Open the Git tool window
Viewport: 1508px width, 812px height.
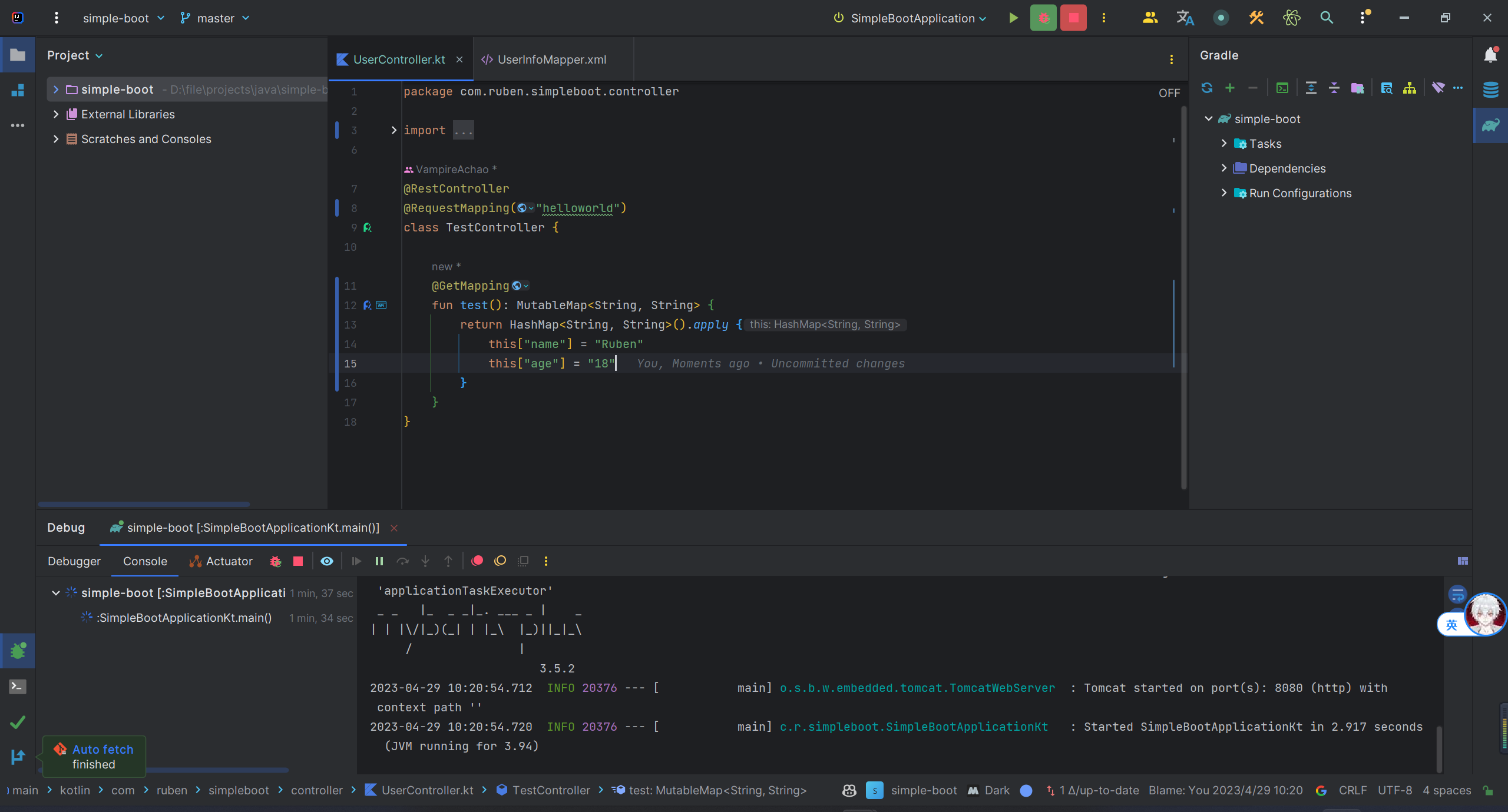[18, 757]
